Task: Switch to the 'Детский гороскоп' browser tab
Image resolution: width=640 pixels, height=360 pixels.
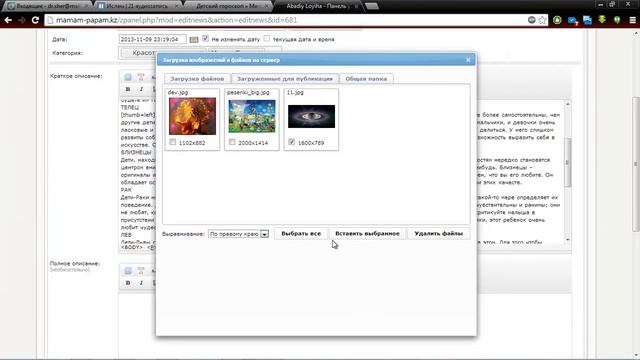Action: point(228,6)
